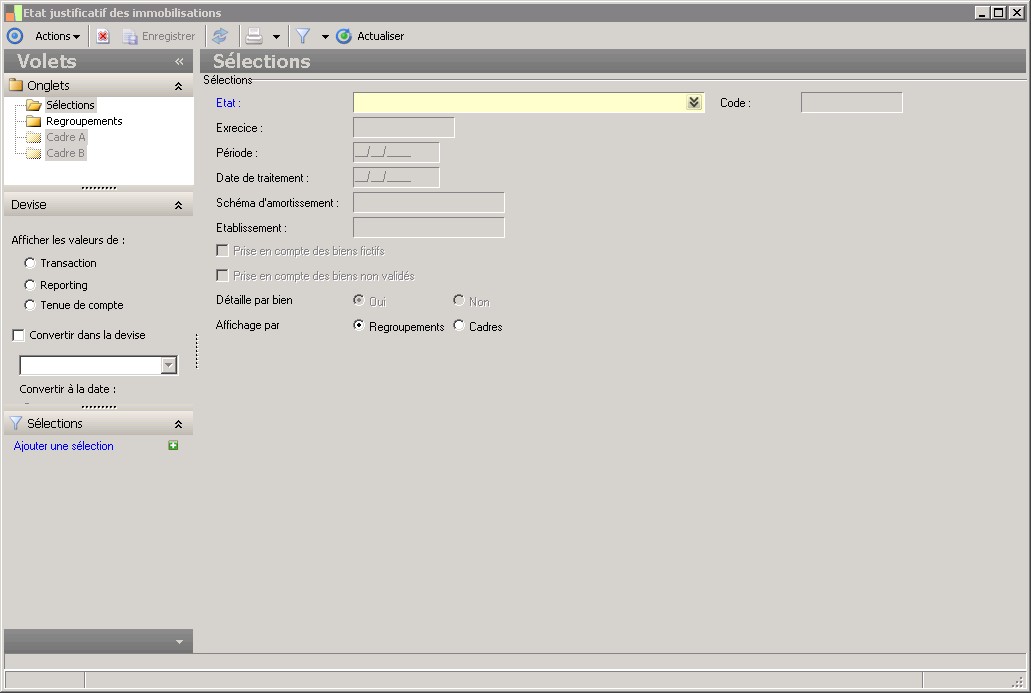Choose Cadres for Affichage par
Viewport: 1031px width, 693px height.
[459, 326]
